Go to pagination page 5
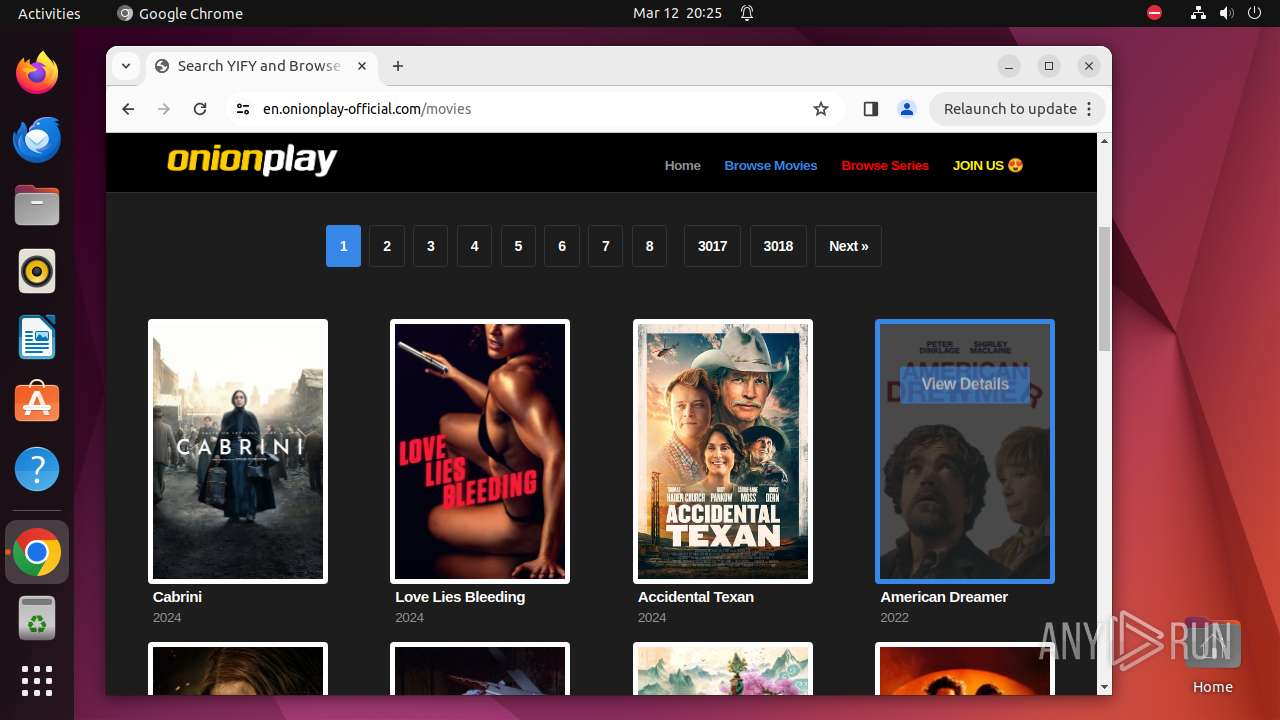 tap(518, 246)
